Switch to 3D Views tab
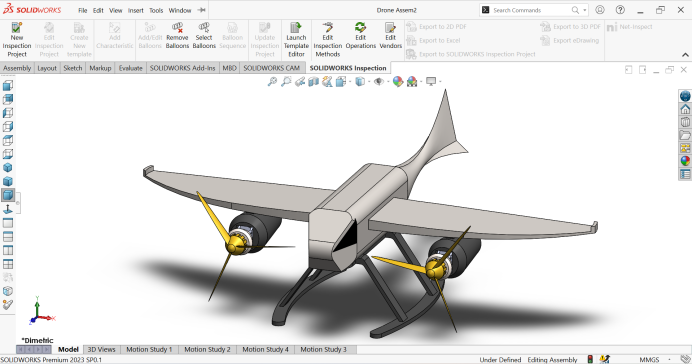 (x=102, y=349)
